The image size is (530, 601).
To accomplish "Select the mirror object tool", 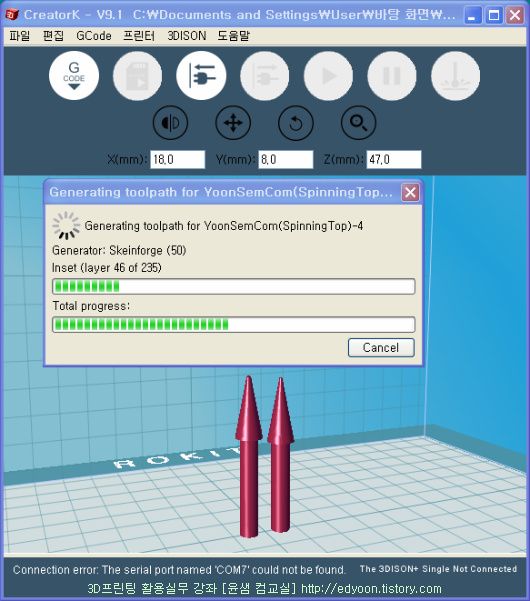I will tap(171, 123).
